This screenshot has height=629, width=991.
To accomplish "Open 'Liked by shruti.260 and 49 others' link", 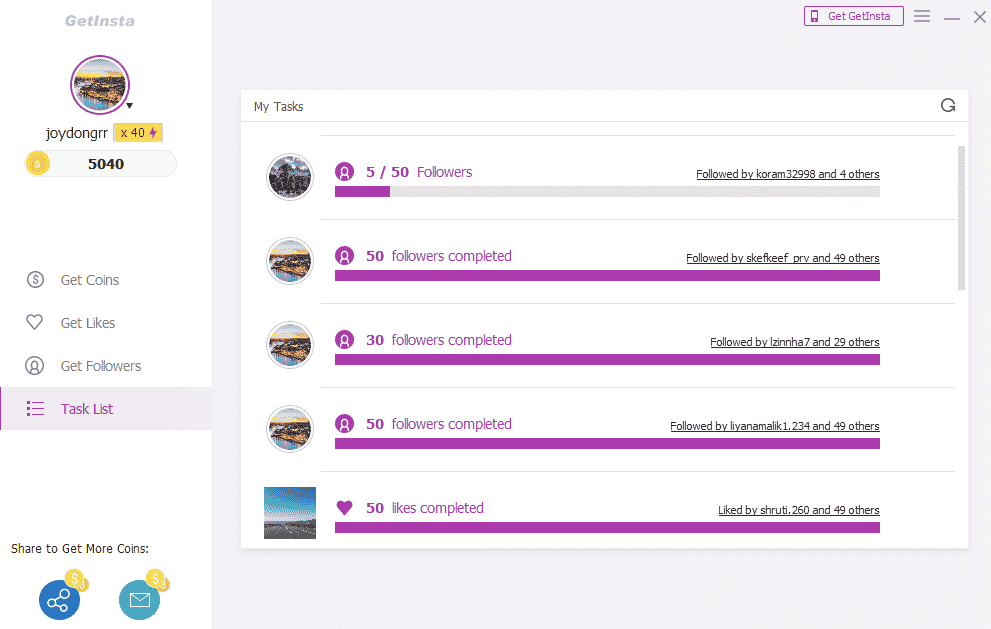I will [x=798, y=510].
